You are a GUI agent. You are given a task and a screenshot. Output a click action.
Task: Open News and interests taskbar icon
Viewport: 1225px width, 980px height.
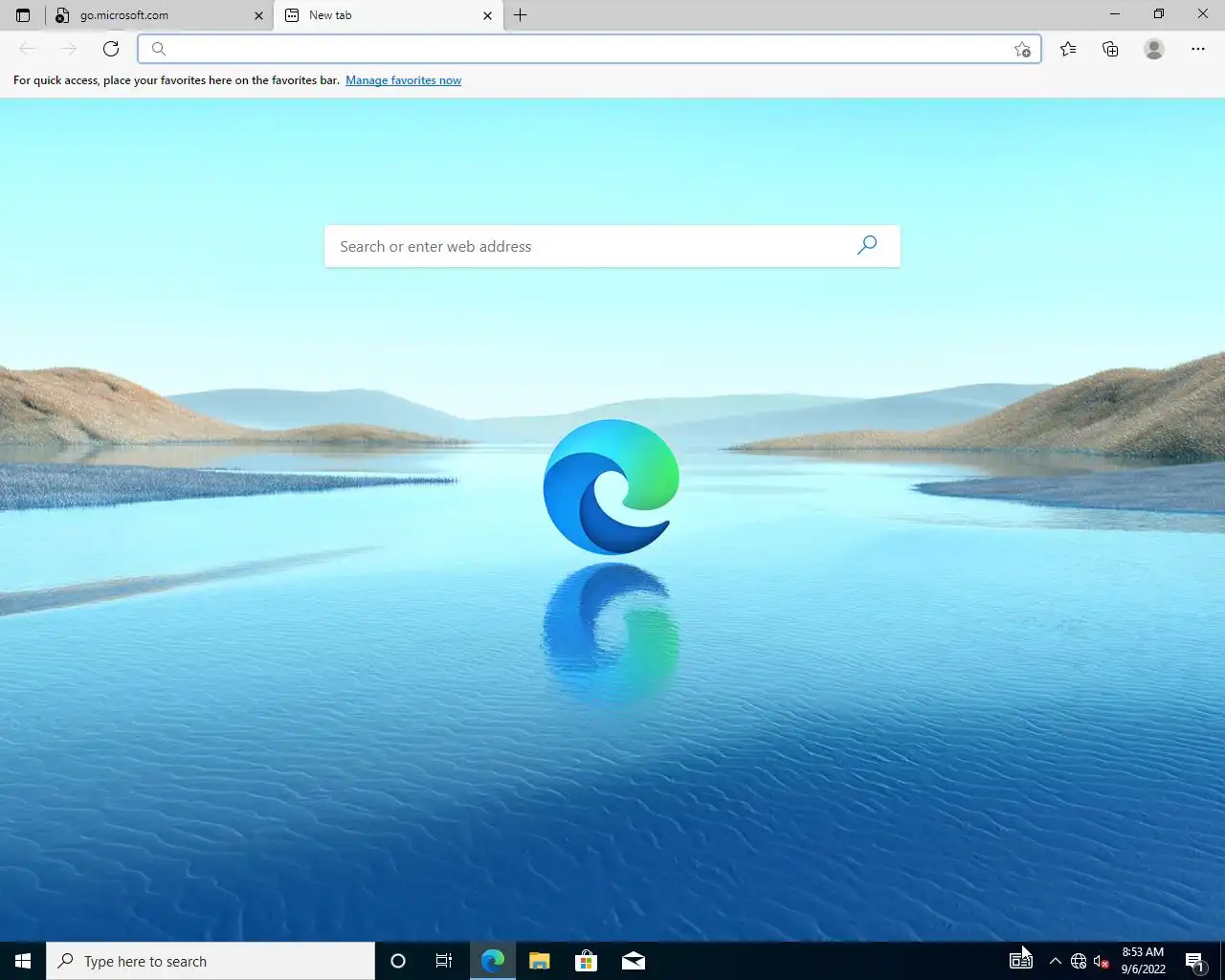1021,961
